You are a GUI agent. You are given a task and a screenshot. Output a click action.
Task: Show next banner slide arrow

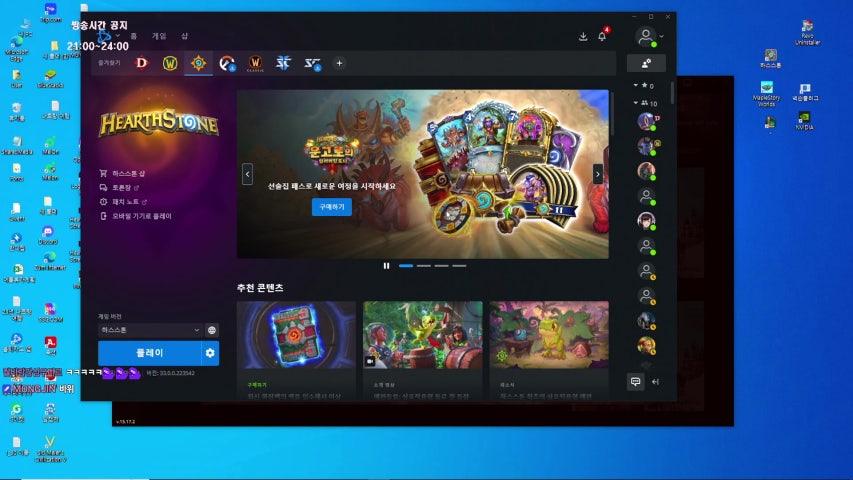pyautogui.click(x=598, y=174)
